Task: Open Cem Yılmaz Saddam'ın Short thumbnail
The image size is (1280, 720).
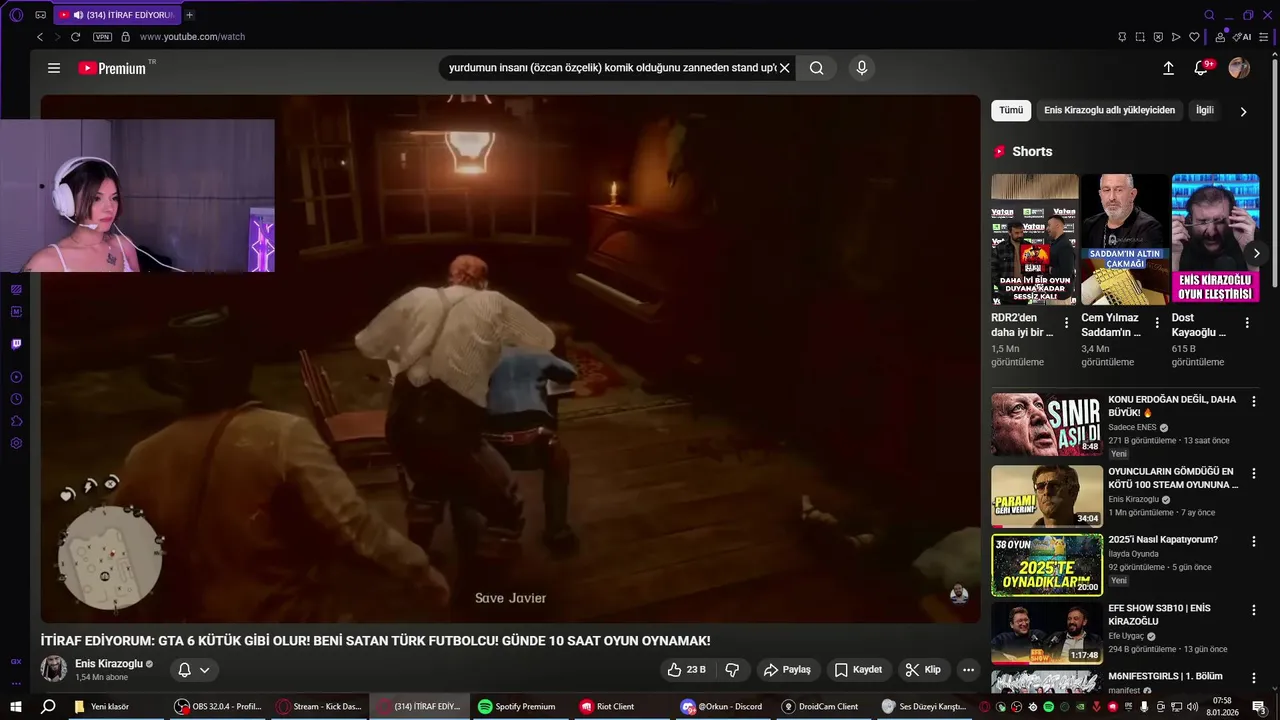Action: pos(1125,240)
